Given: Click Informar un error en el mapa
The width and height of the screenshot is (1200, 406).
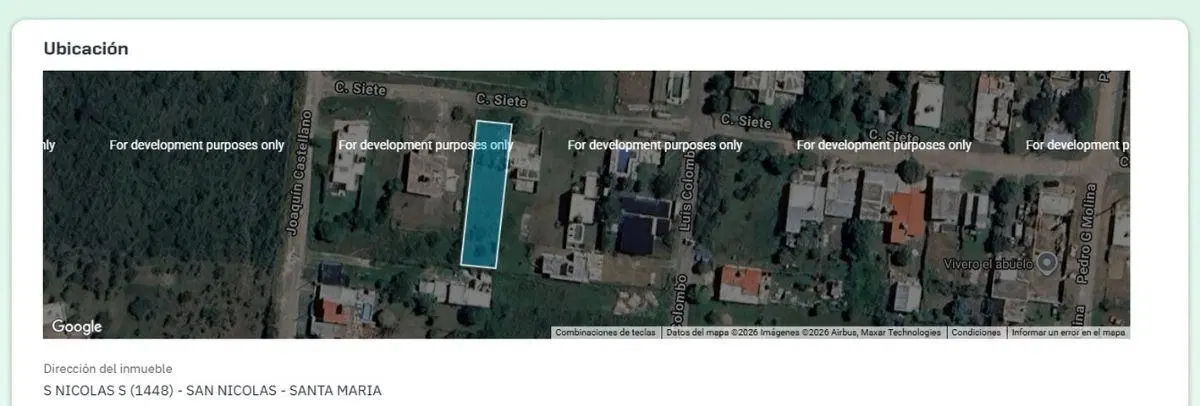Looking at the screenshot, I should pyautogui.click(x=1068, y=333).
